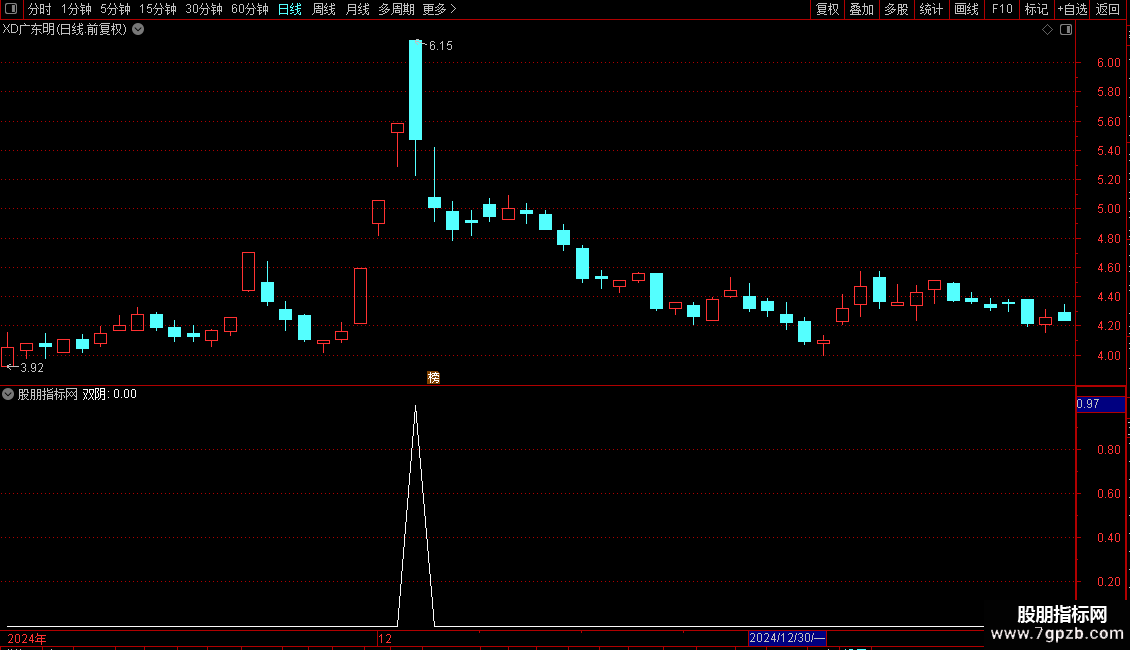Switch to 分时 intraday view
The width and height of the screenshot is (1130, 650).
[x=39, y=9]
